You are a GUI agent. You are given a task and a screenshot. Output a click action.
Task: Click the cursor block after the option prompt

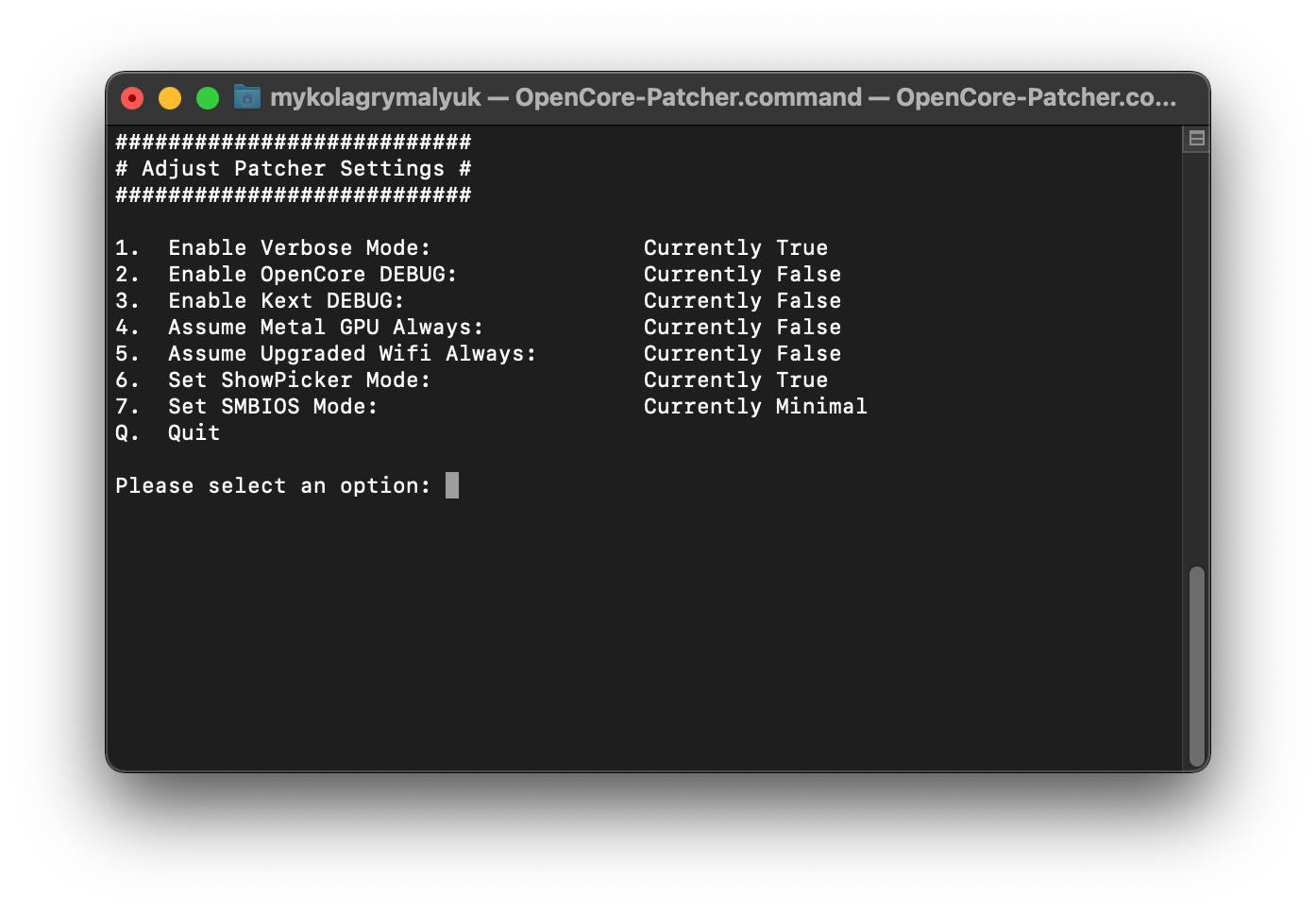tap(452, 485)
